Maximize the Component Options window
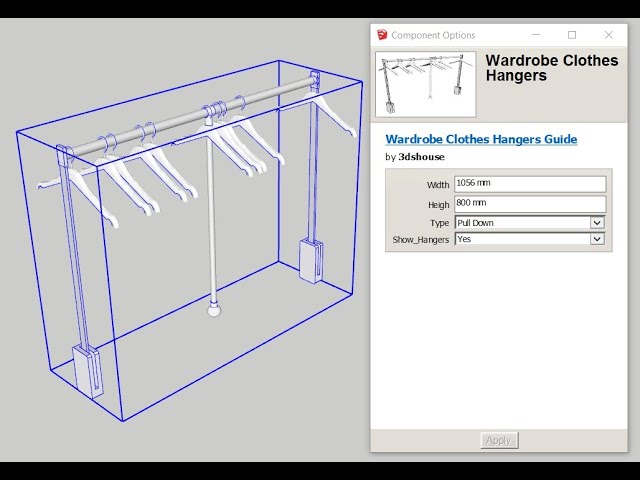Viewport: 640px width, 480px height. [x=572, y=35]
